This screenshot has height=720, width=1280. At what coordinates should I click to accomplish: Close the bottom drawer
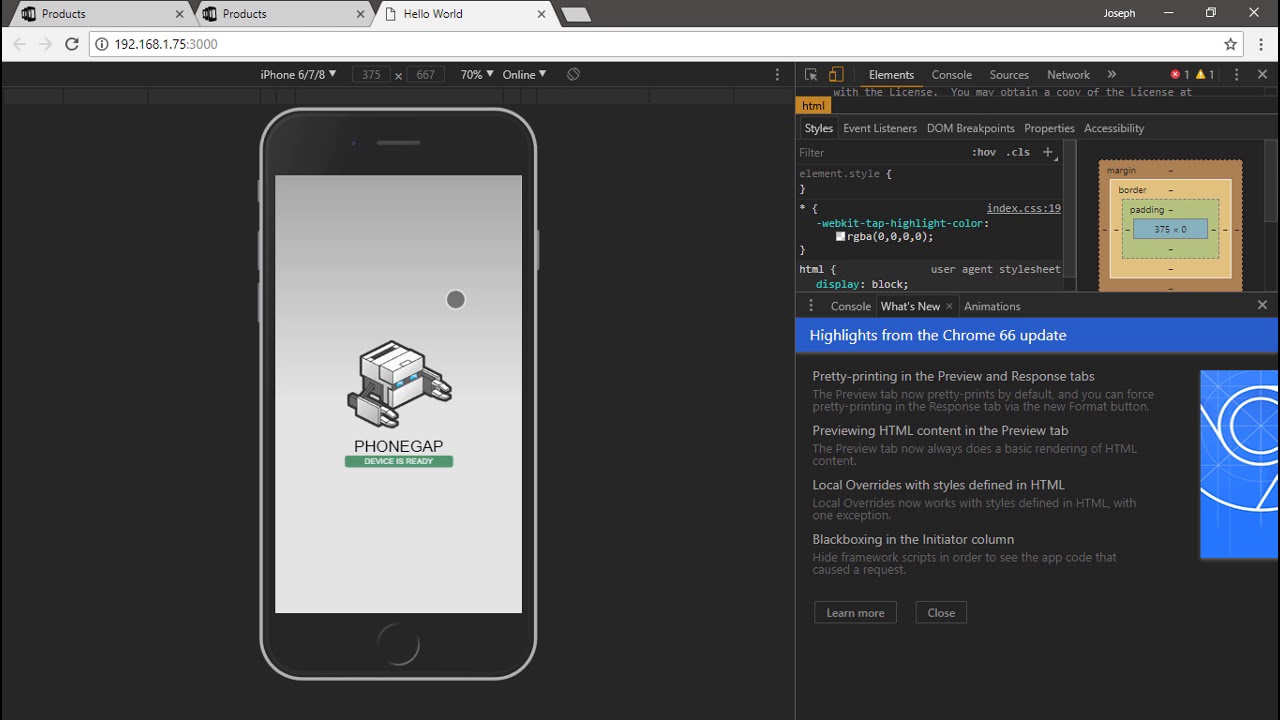click(x=1262, y=305)
